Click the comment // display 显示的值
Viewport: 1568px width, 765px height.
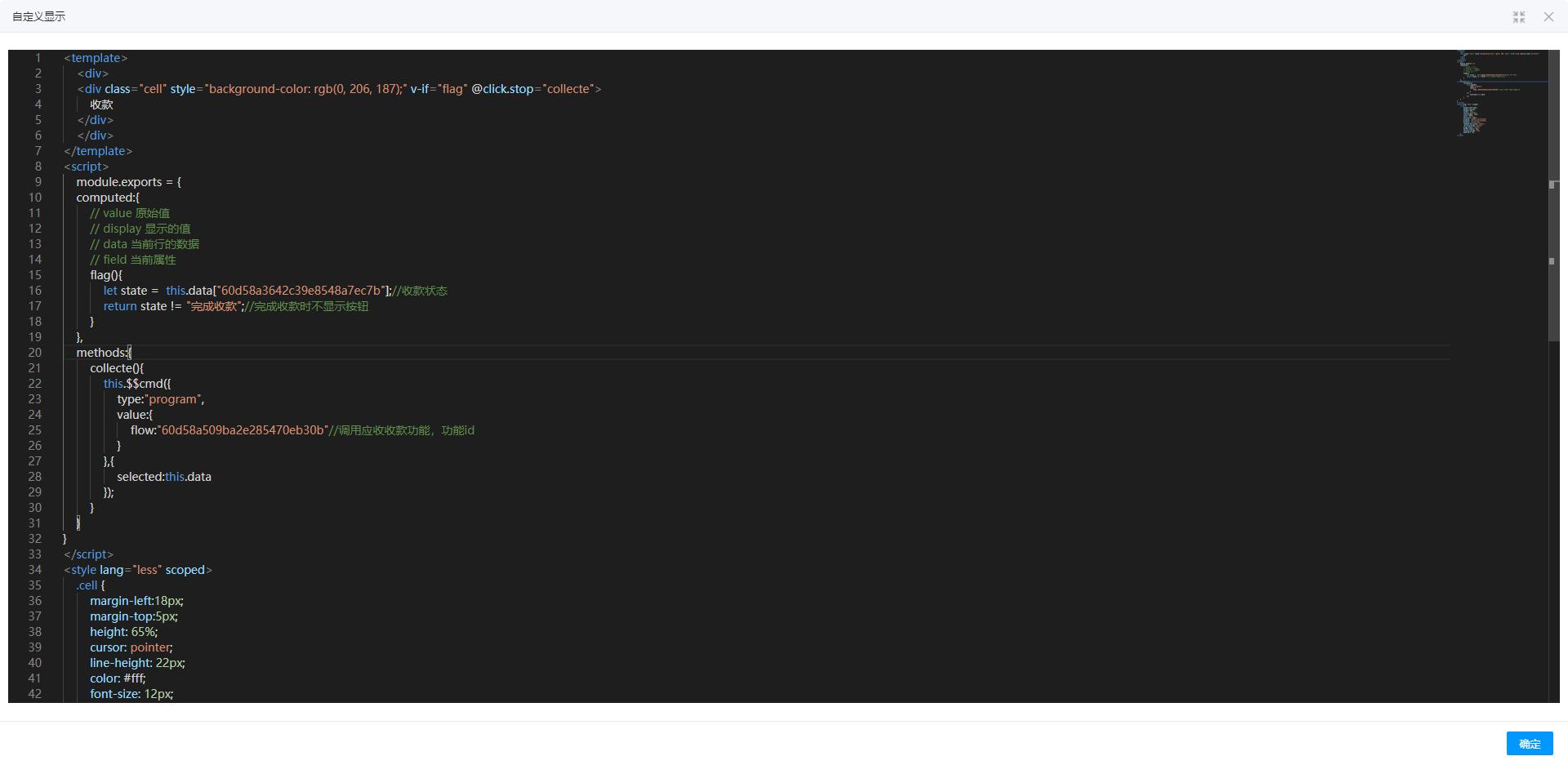click(140, 229)
